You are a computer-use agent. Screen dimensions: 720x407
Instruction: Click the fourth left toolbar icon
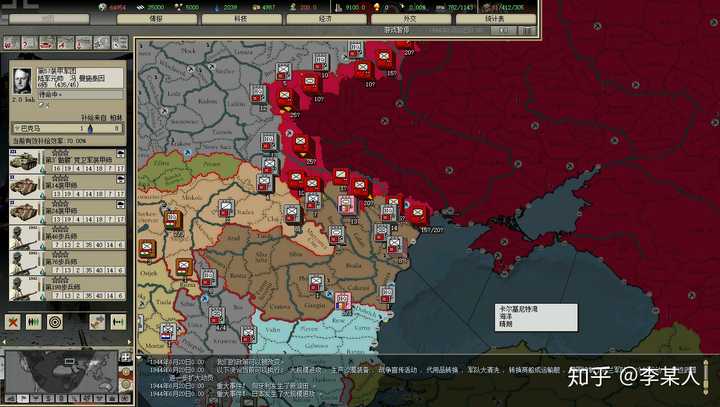click(x=65, y=43)
